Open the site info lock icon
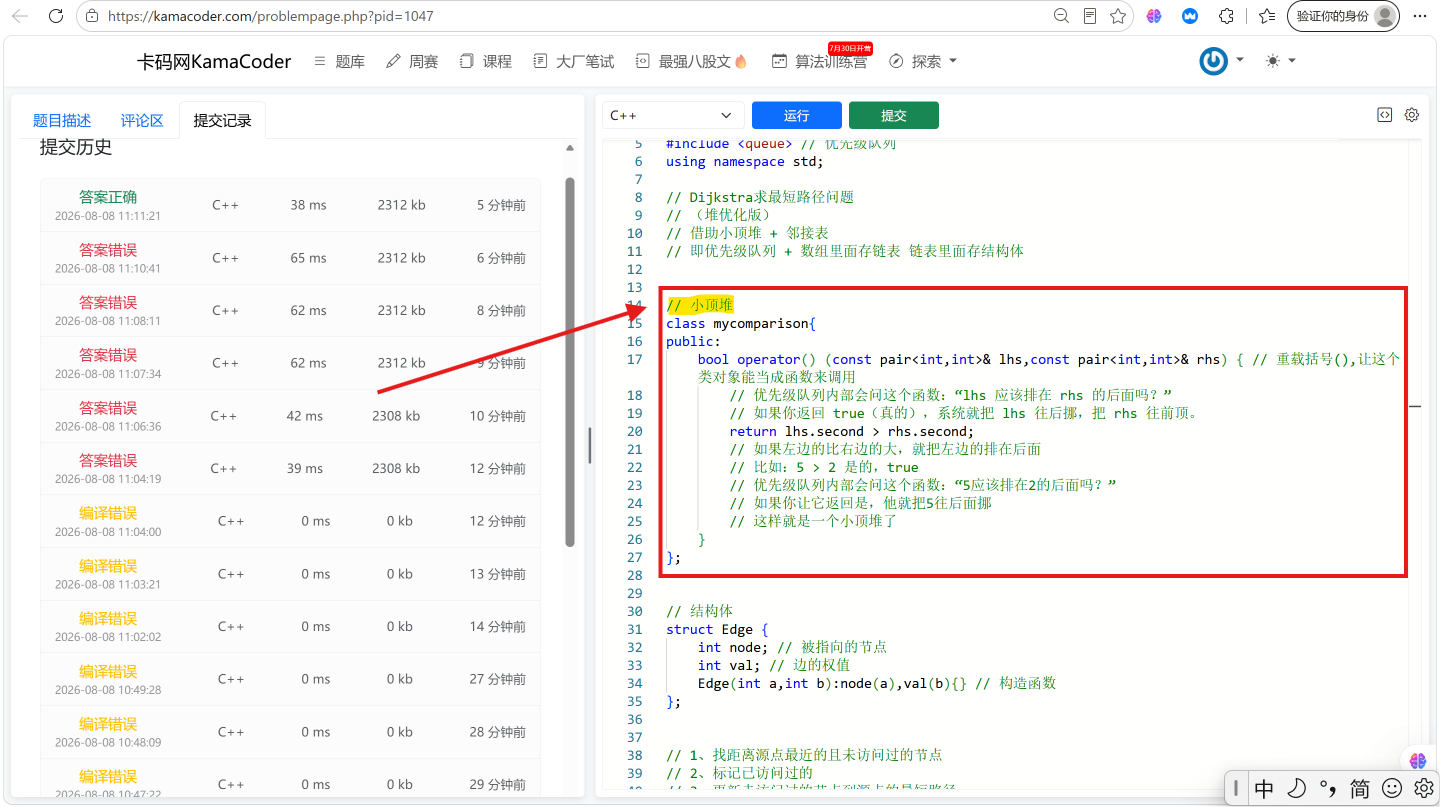This screenshot has width=1440, height=807. (x=92, y=16)
